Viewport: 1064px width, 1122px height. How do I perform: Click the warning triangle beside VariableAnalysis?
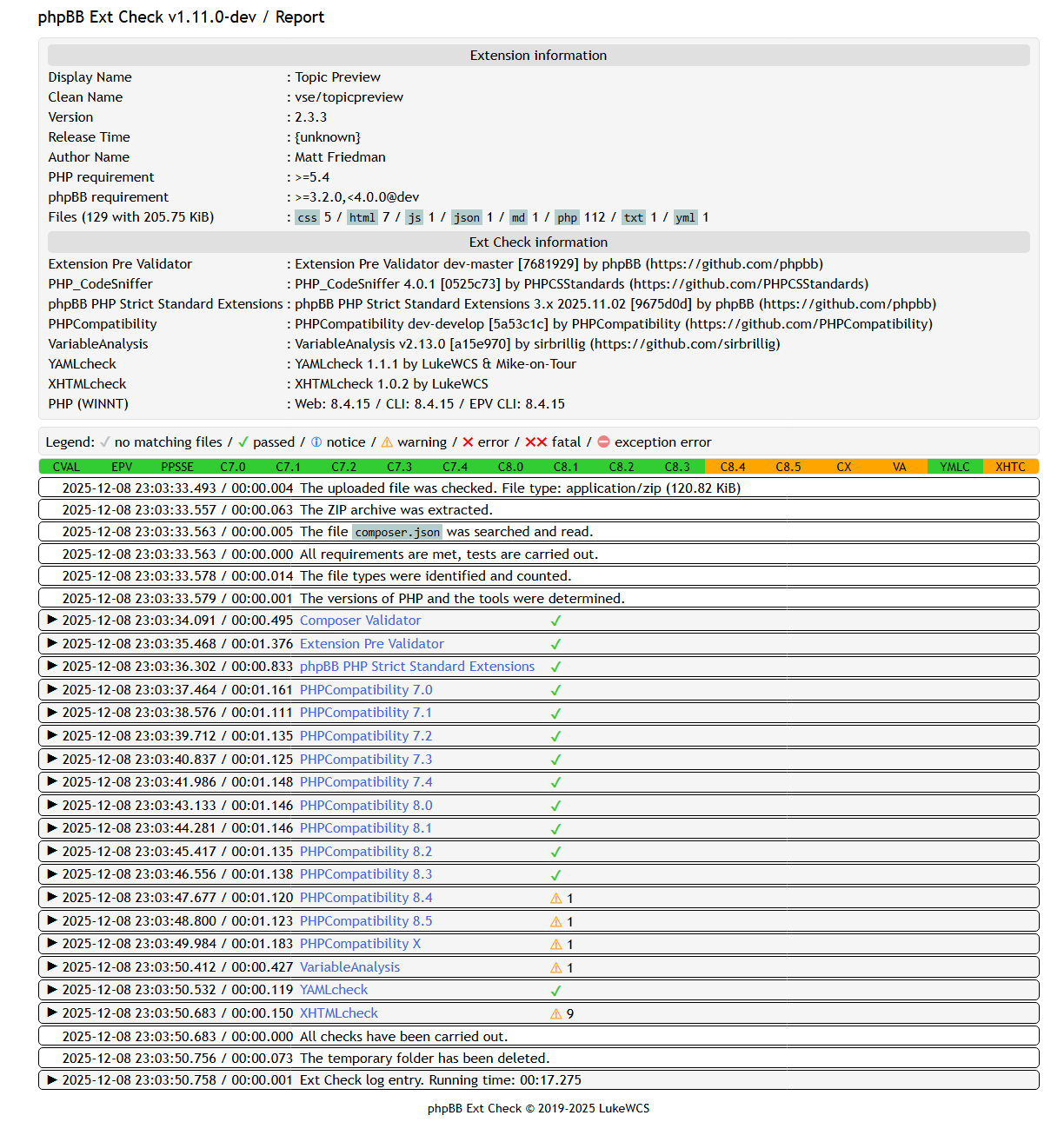tap(555, 967)
